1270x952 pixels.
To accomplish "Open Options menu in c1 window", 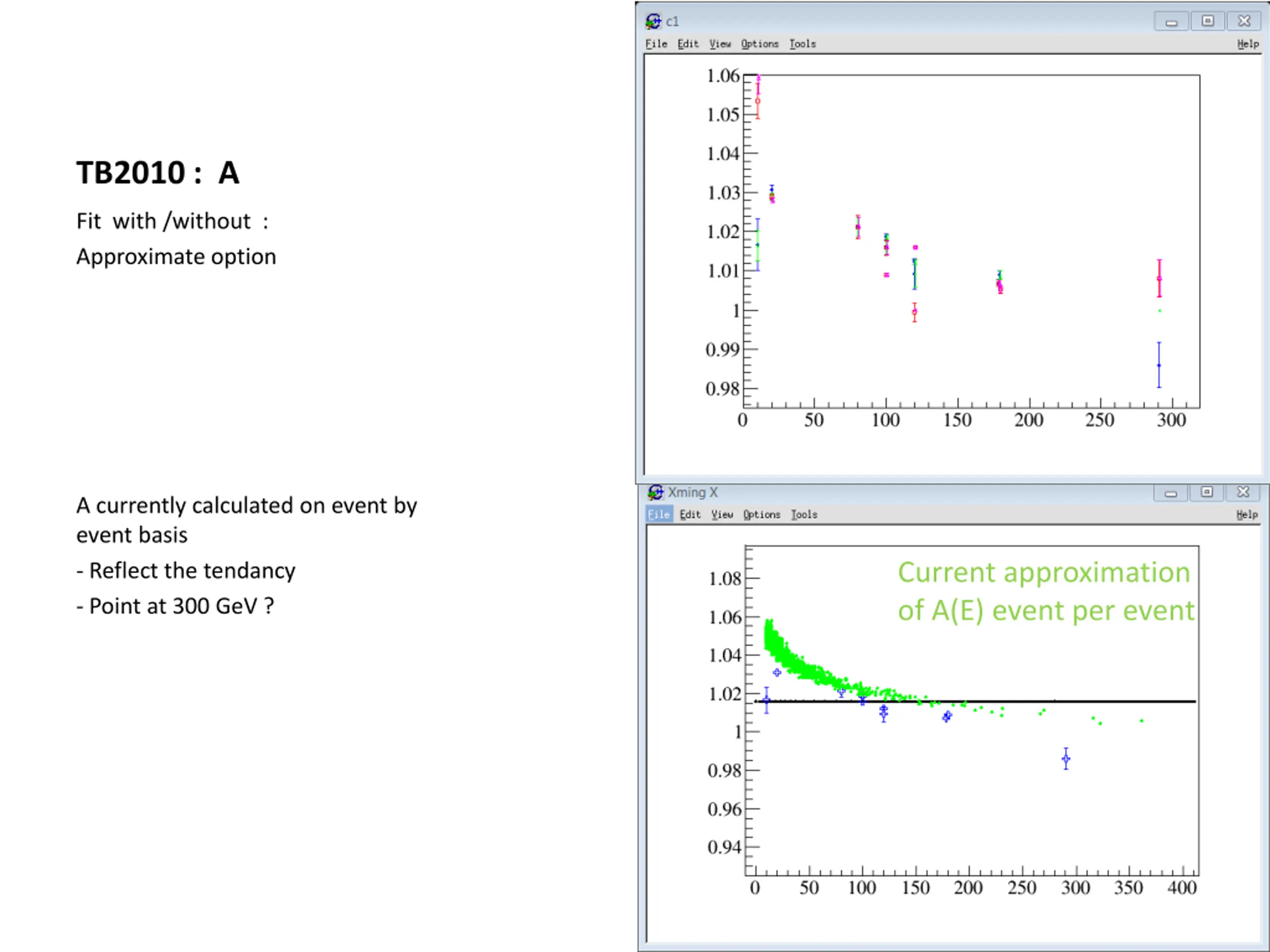I will click(760, 44).
